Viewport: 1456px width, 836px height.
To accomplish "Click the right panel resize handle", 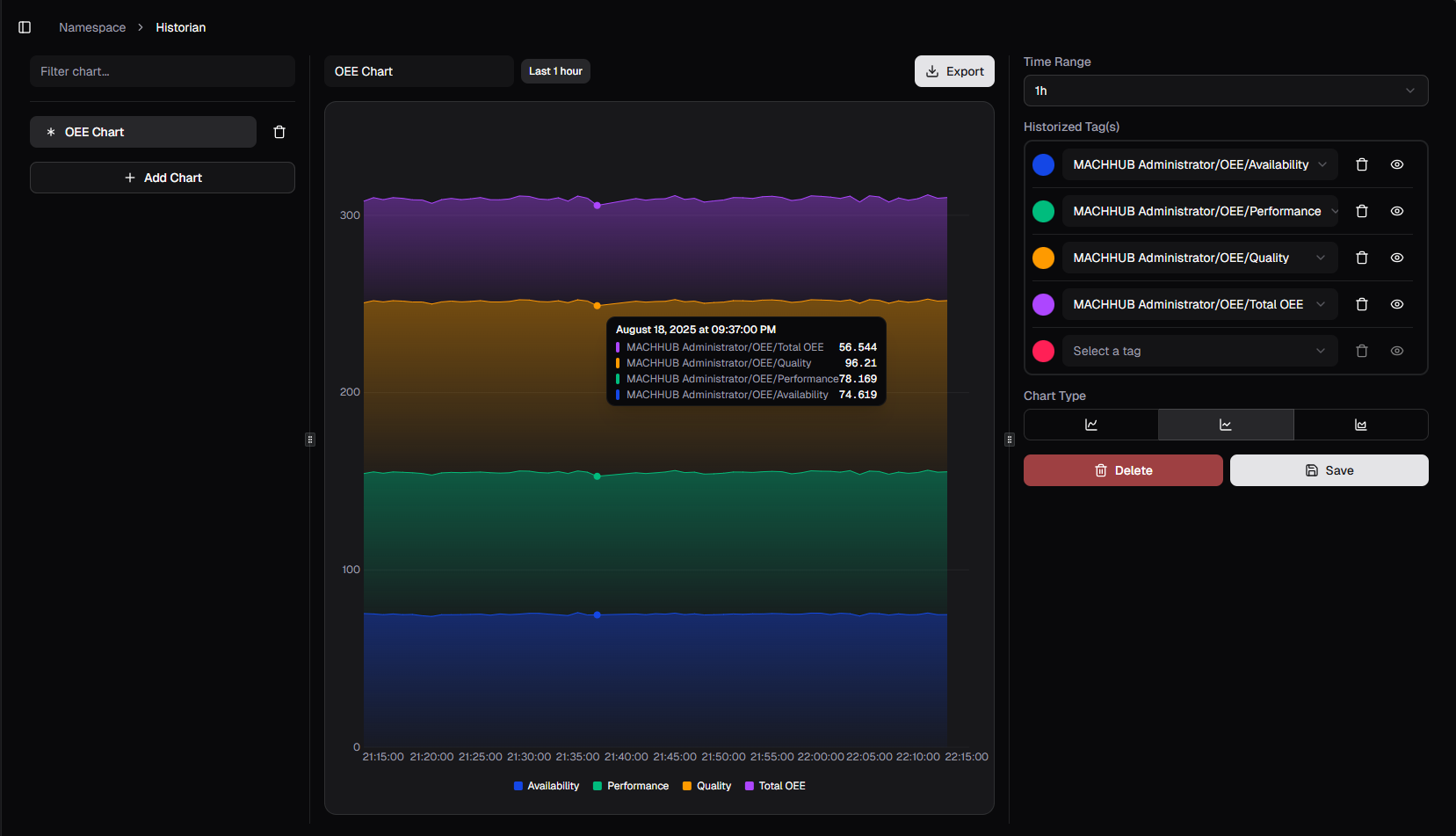I will tap(1010, 440).
